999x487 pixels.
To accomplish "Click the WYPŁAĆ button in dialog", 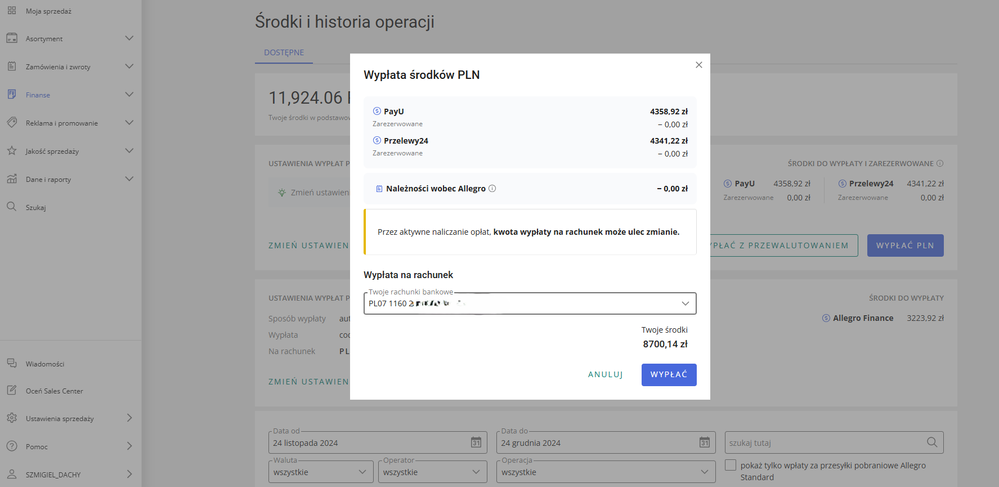I will (668, 375).
